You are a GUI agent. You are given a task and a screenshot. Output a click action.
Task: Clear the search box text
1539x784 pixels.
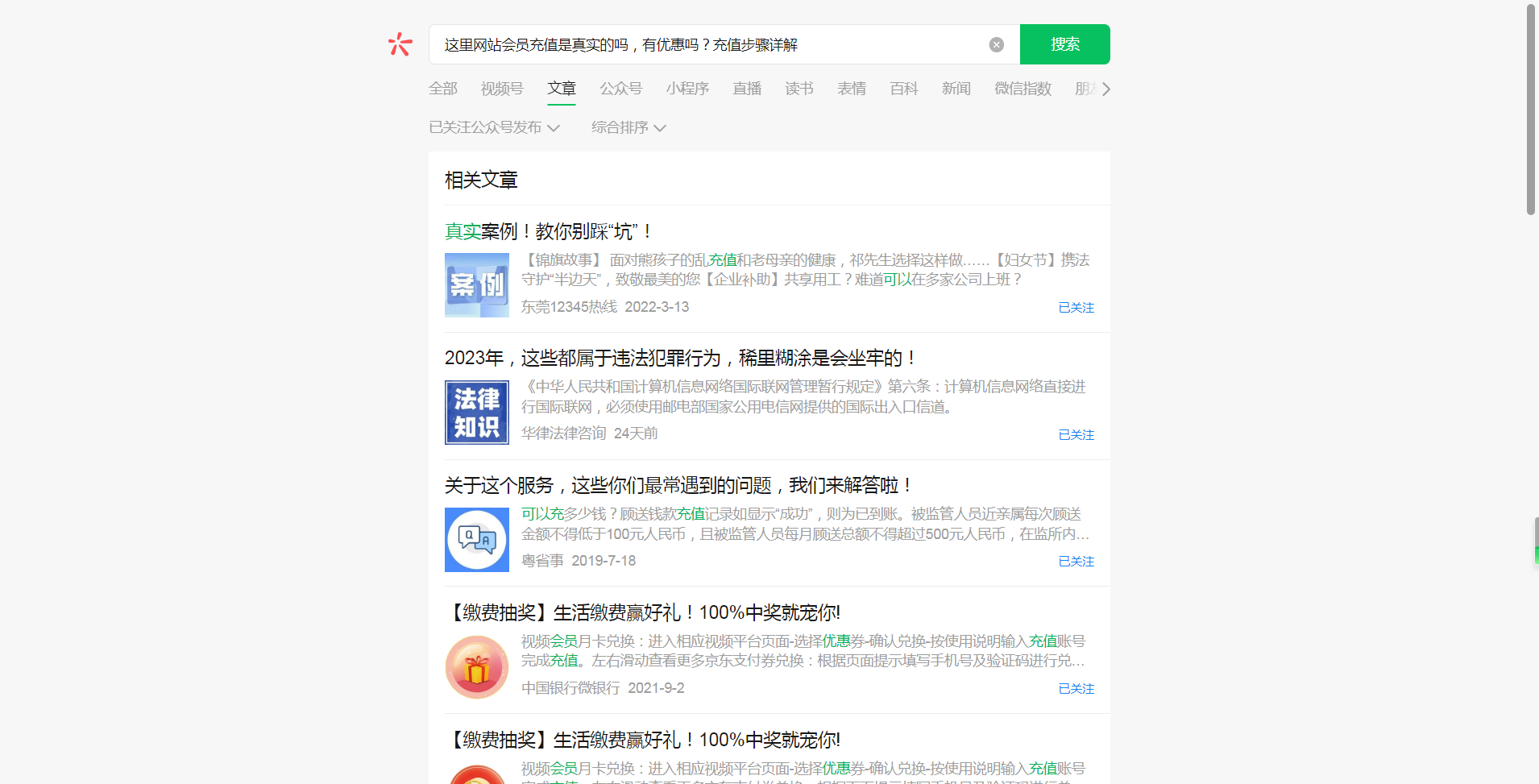(x=997, y=45)
